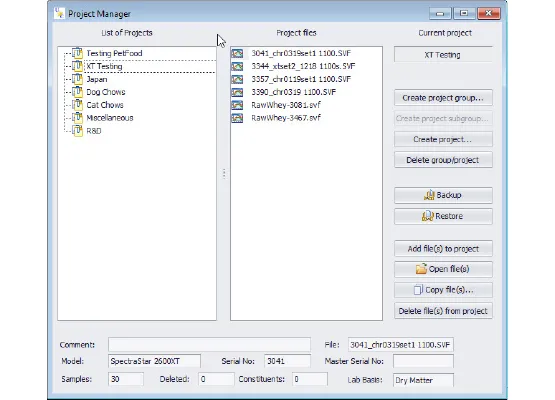
Task: Click Create project subgroup button
Action: [x=443, y=118]
